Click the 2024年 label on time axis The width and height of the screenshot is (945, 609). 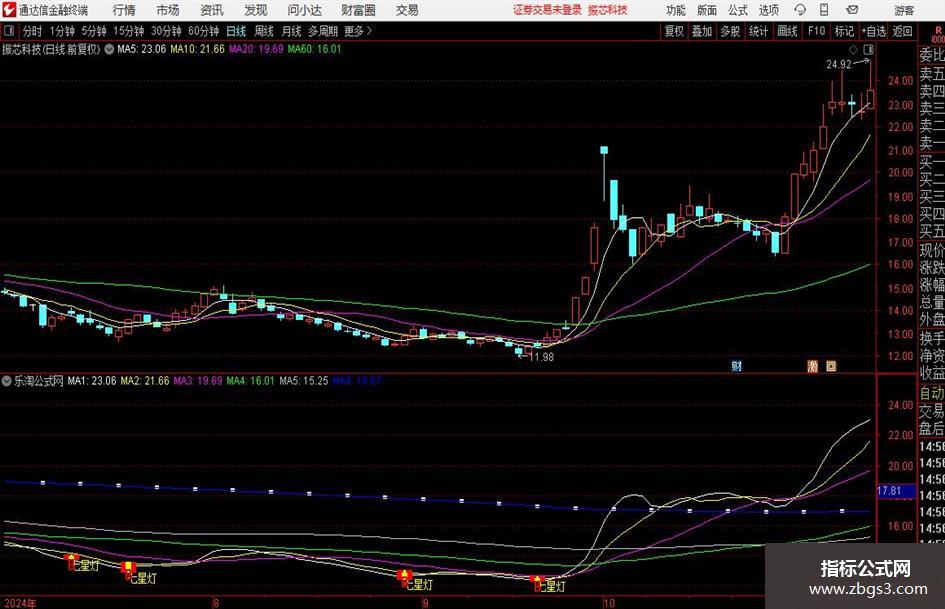coord(19,603)
